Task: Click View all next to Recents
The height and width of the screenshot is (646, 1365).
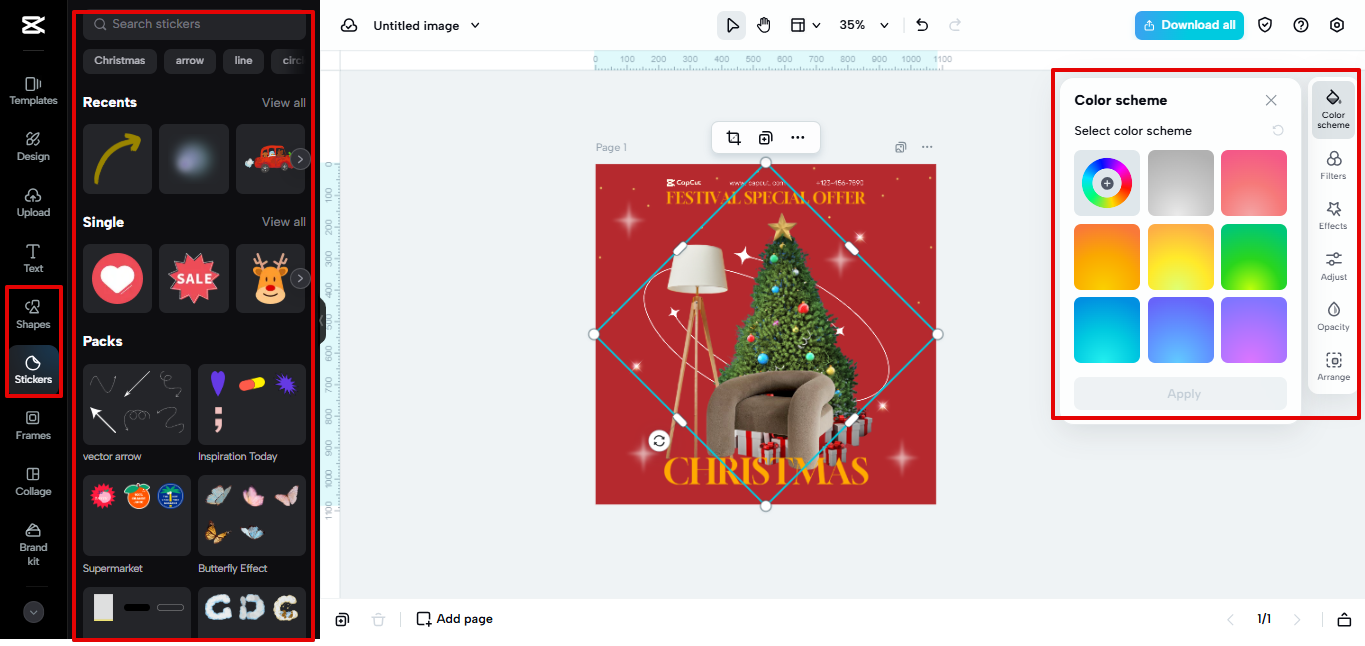Action: 284,103
